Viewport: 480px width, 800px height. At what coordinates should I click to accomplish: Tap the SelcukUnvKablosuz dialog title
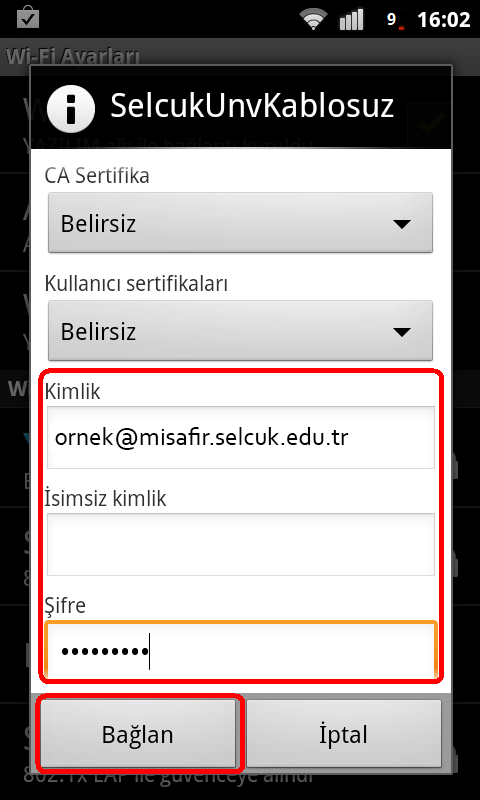pos(252,107)
